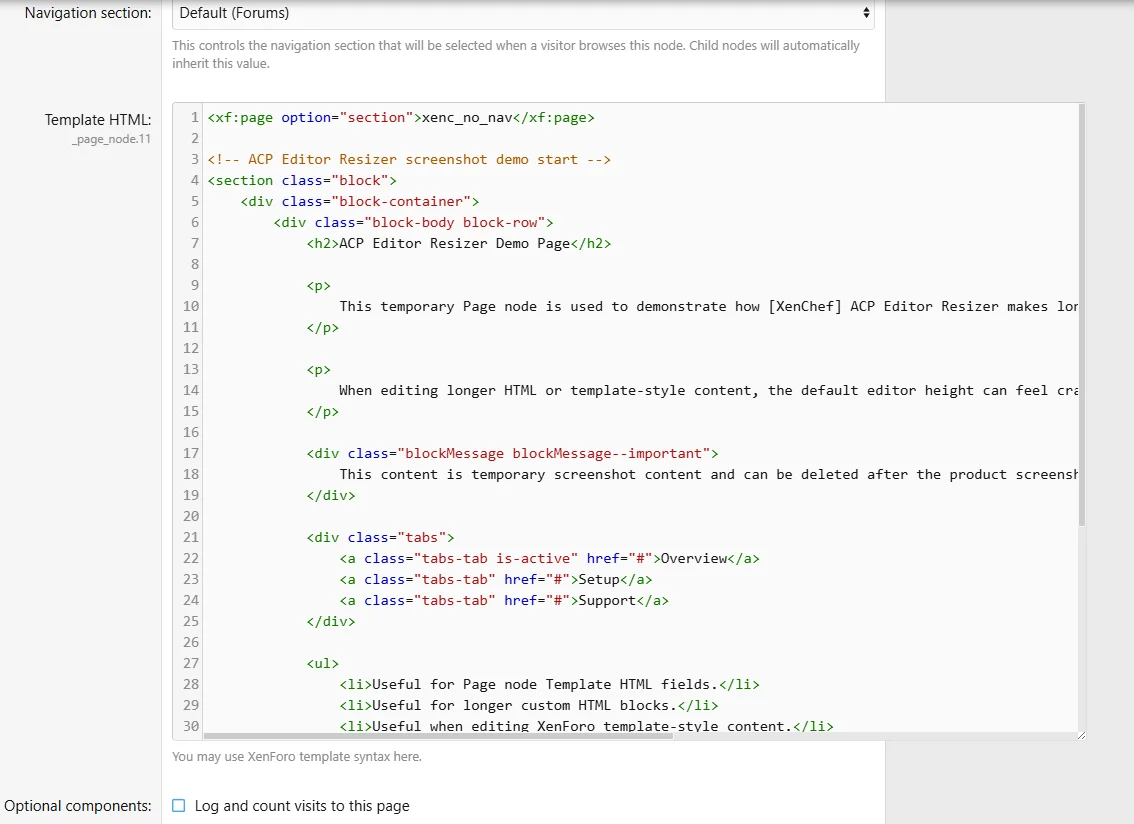Click 'Useful for Page node Template' list item
Viewport: 1134px width, 824px height.
549,684
